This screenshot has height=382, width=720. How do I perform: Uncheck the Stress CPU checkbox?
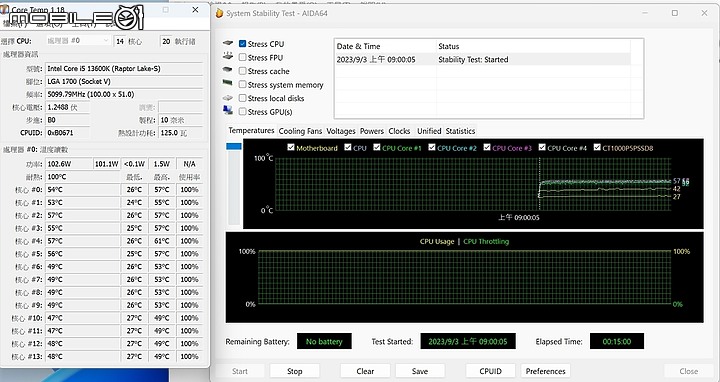[x=242, y=44]
